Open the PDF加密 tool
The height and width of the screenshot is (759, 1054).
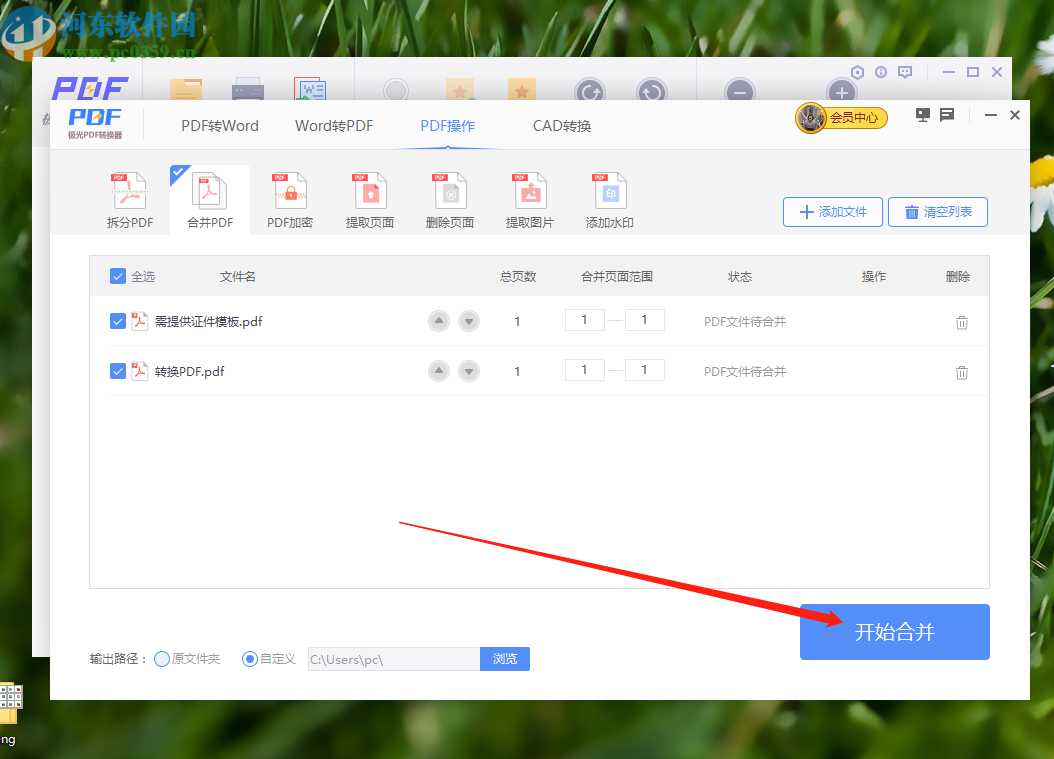click(289, 198)
